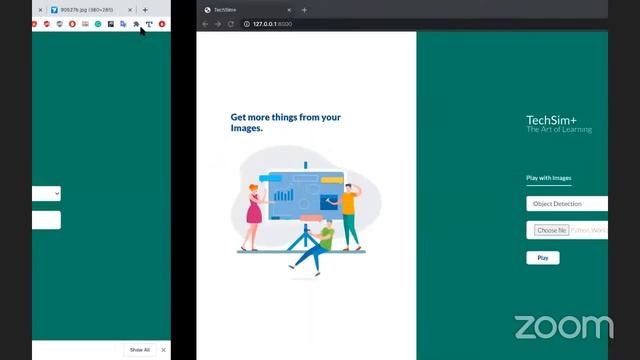Go forward in the dark browser
Image resolution: width=640 pixels, height=360 pixels.
(218, 24)
